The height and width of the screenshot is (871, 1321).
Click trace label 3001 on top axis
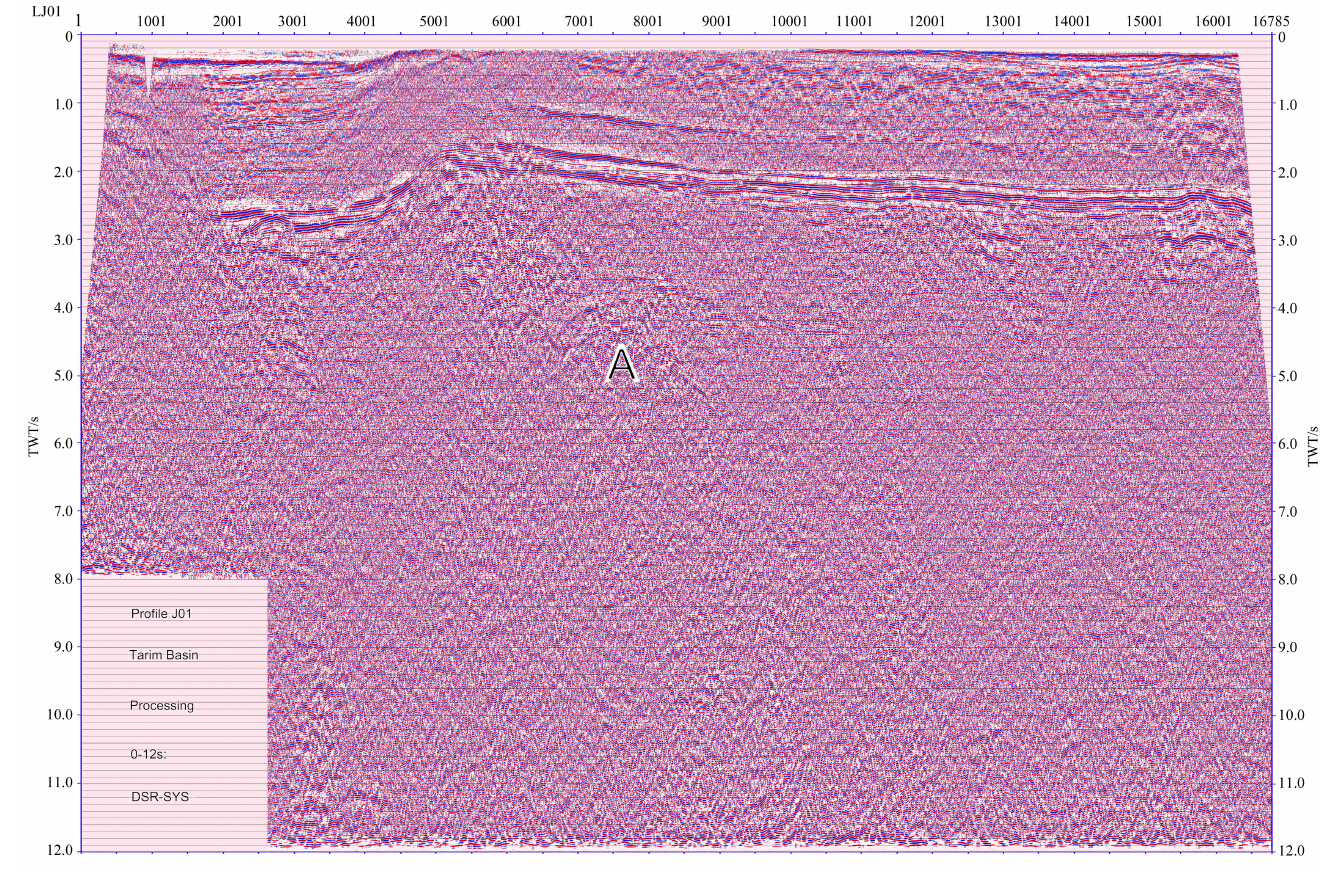pos(292,20)
